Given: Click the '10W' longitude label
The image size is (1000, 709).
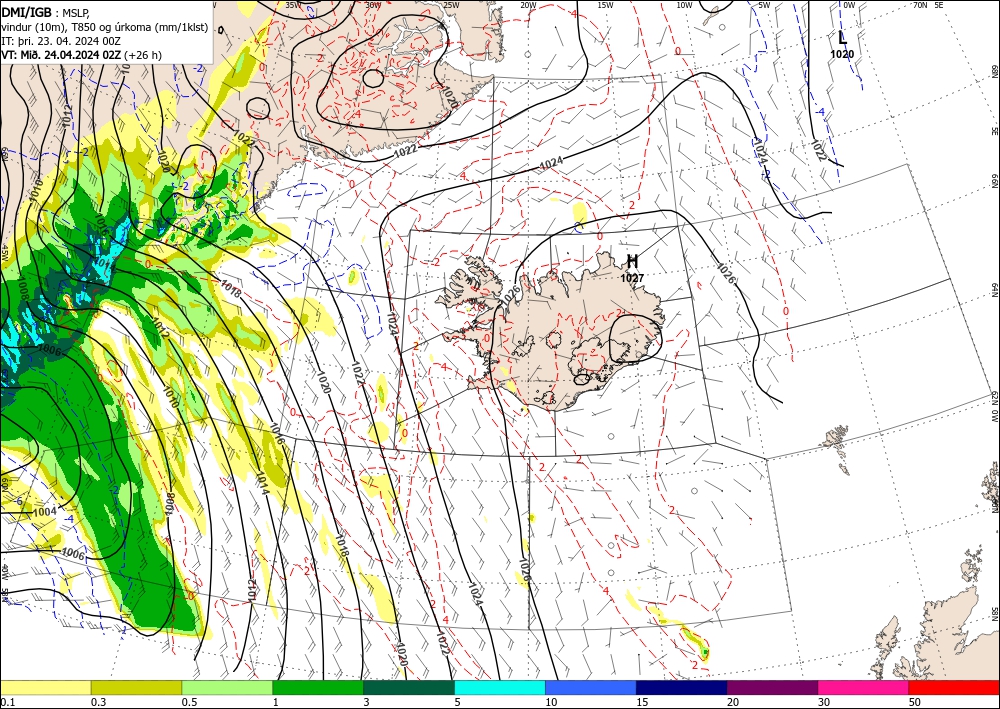Looking at the screenshot, I should pyautogui.click(x=684, y=5).
